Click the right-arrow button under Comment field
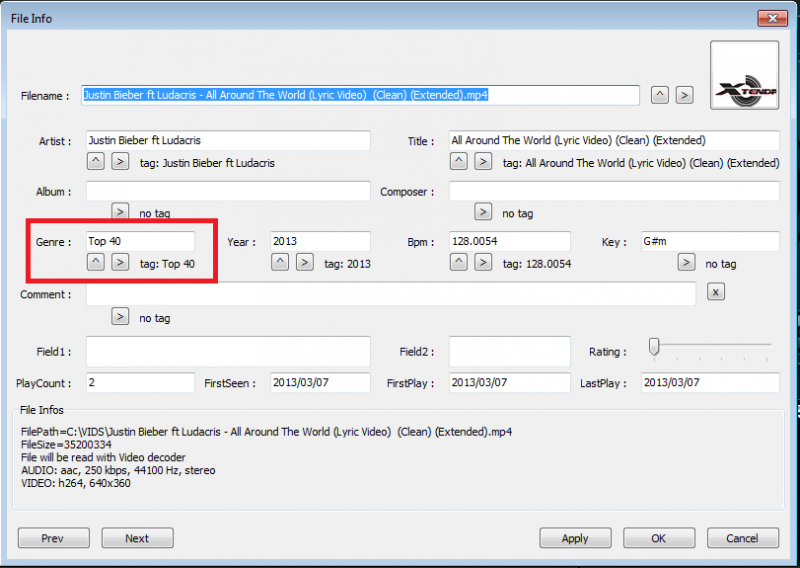Screen dimensions: 800x568 pos(120,316)
